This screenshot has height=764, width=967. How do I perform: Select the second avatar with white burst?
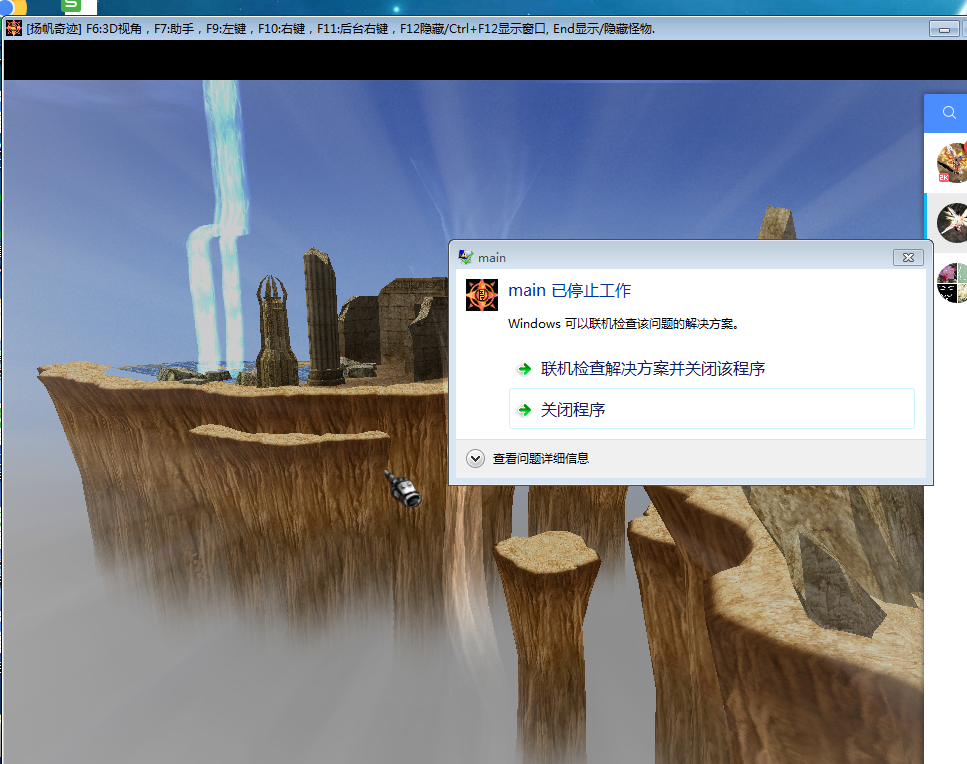(x=952, y=223)
